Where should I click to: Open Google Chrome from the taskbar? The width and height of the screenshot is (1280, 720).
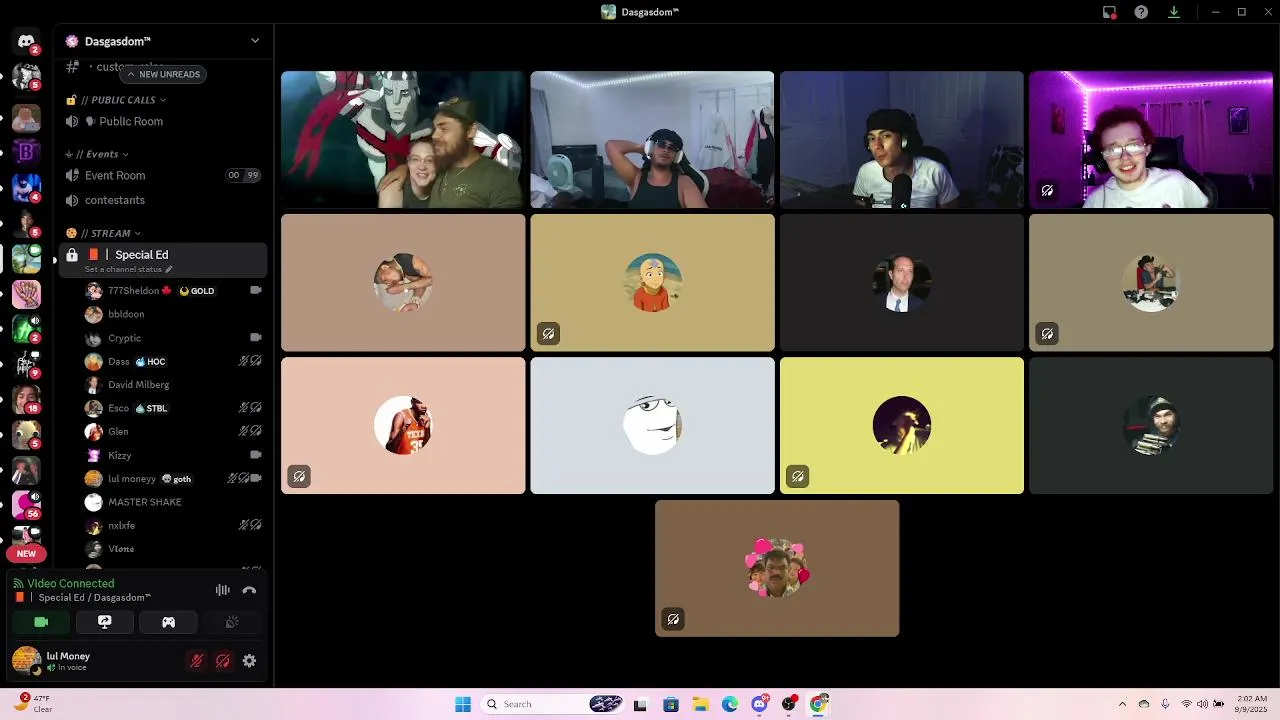818,704
